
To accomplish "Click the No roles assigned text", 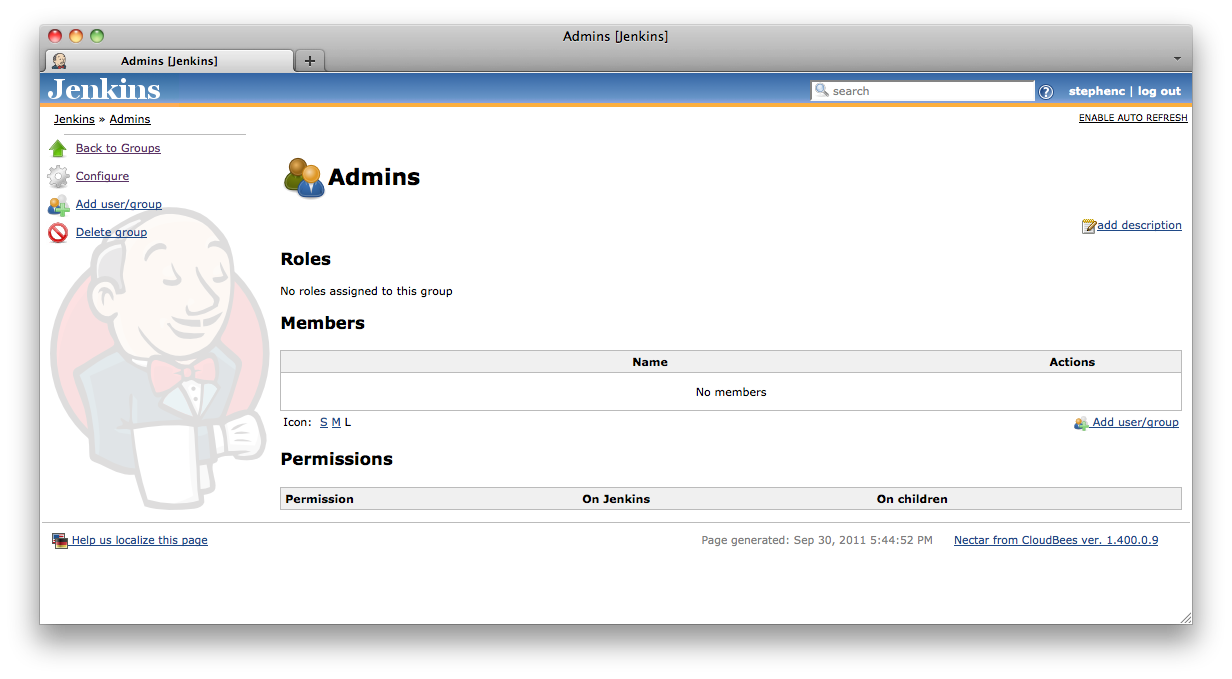I will pyautogui.click(x=366, y=291).
